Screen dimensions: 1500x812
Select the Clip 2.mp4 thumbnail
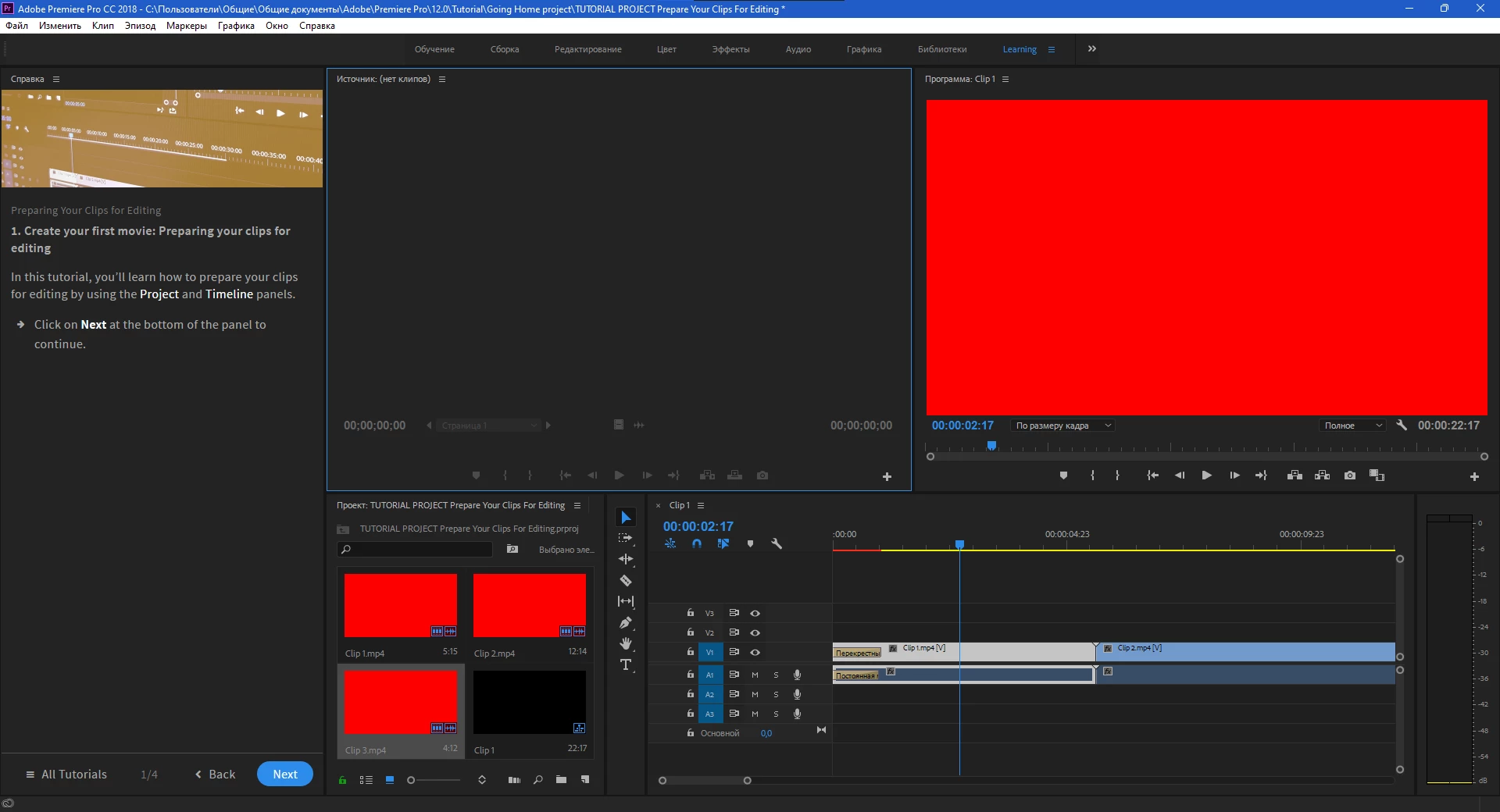pos(530,606)
